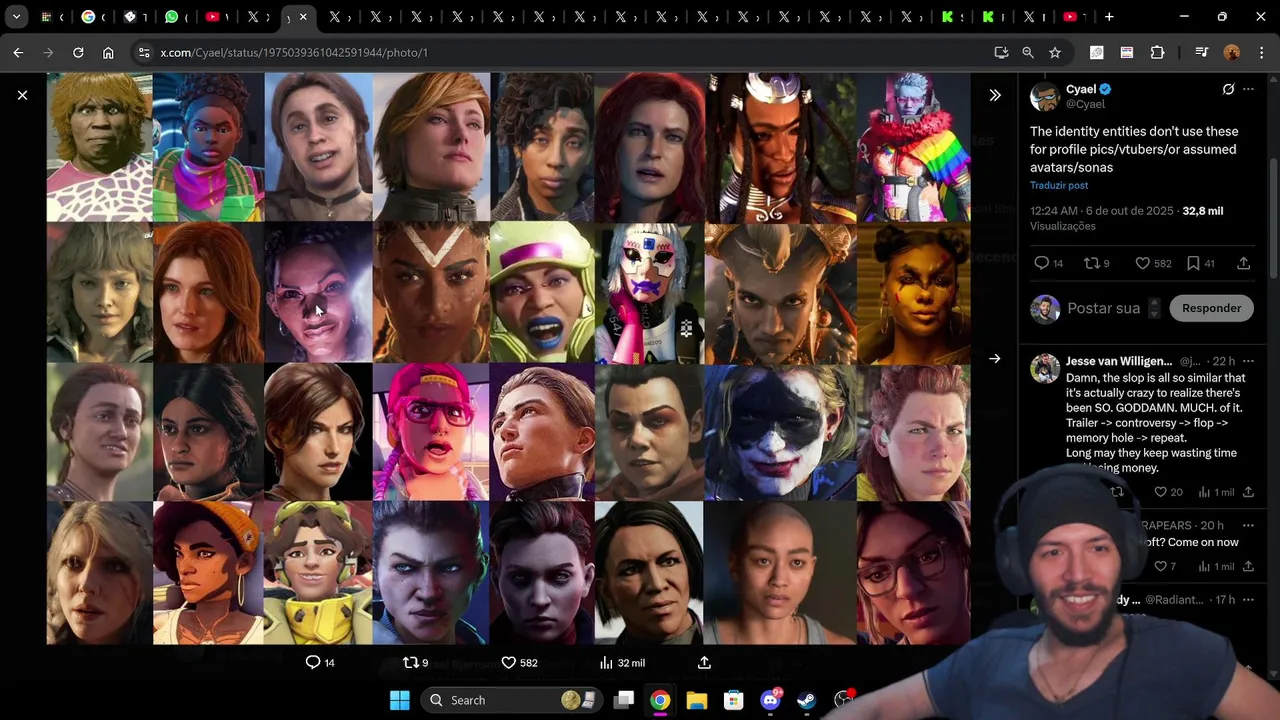Open more options on the 17 h reply

(1248, 599)
